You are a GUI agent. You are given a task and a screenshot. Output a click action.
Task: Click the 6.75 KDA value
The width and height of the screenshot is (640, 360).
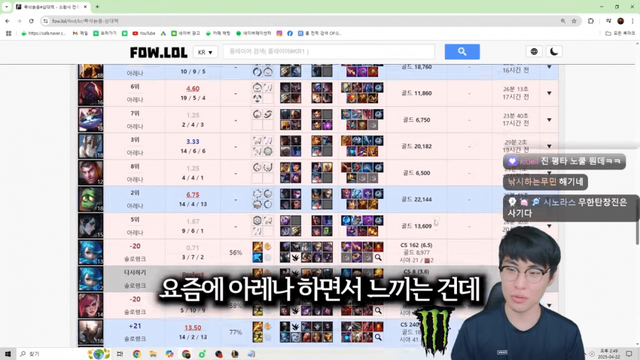click(193, 195)
